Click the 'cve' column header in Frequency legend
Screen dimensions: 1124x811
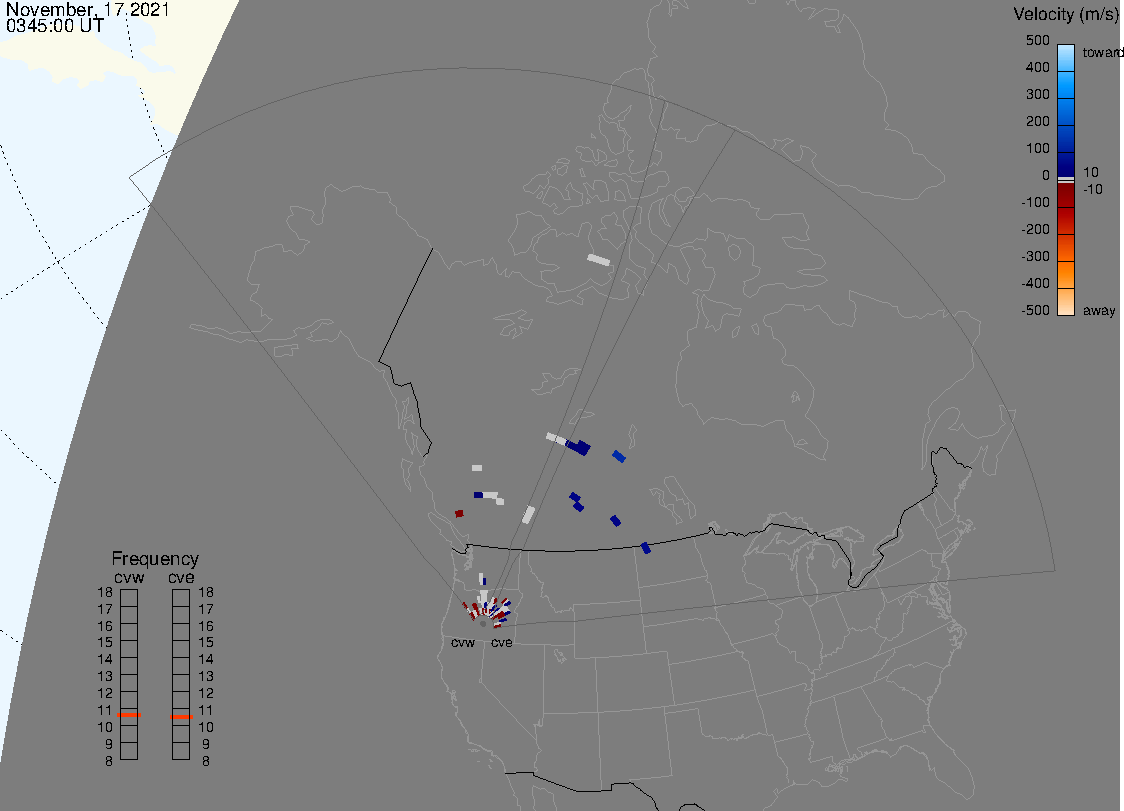pyautogui.click(x=181, y=577)
